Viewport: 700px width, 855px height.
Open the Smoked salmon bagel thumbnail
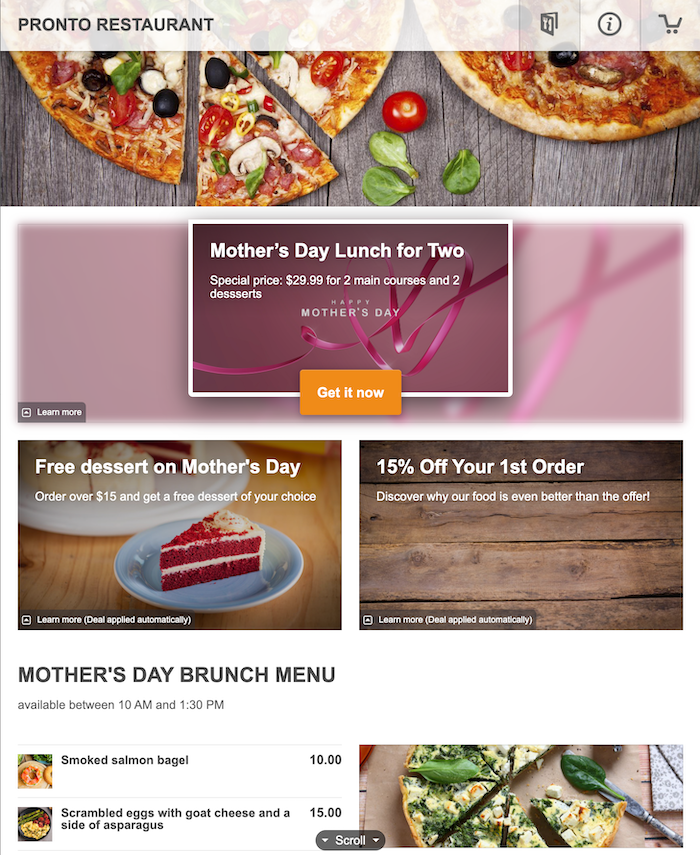[35, 771]
